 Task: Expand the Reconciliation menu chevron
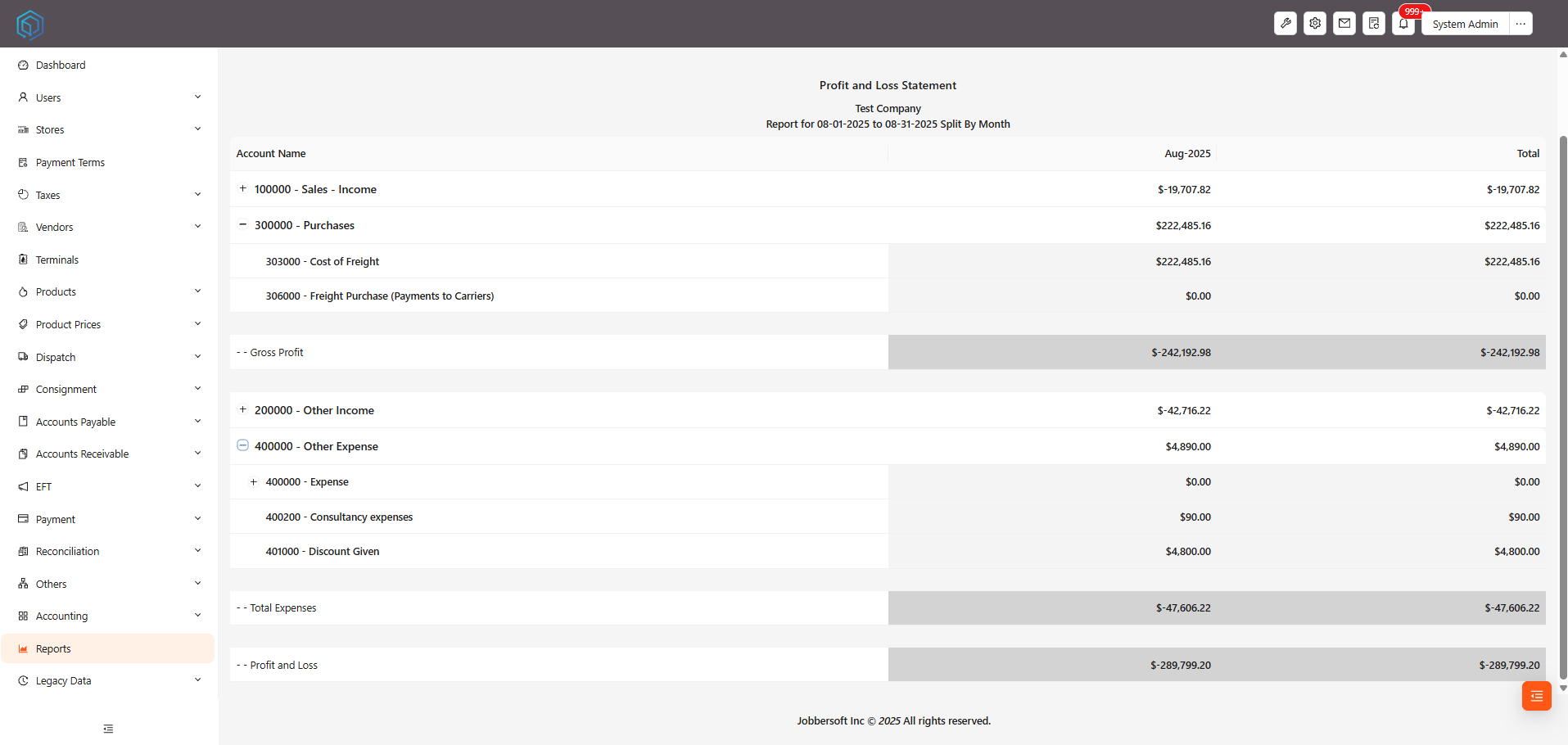[197, 551]
